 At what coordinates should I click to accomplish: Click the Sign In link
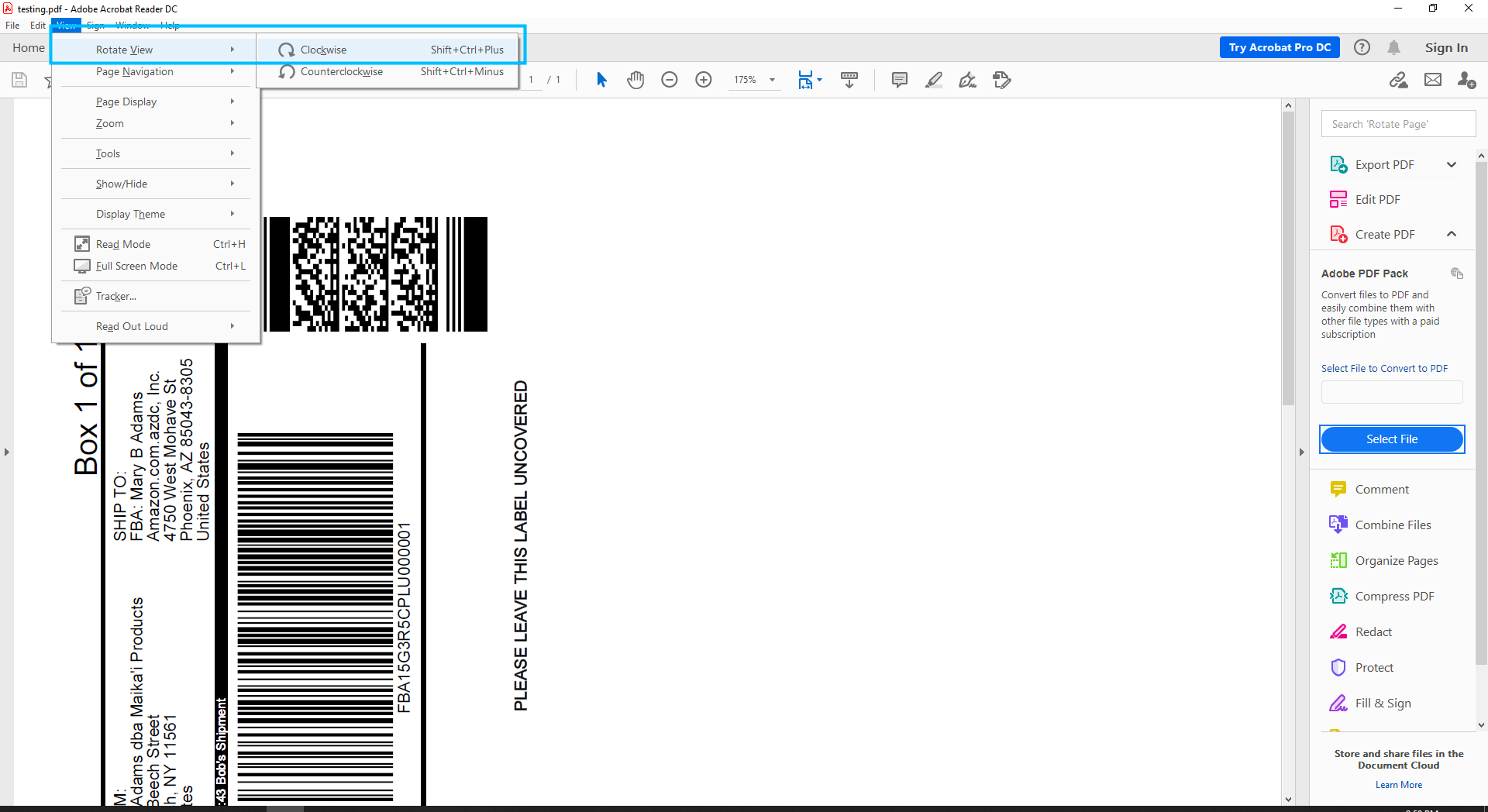click(1446, 47)
